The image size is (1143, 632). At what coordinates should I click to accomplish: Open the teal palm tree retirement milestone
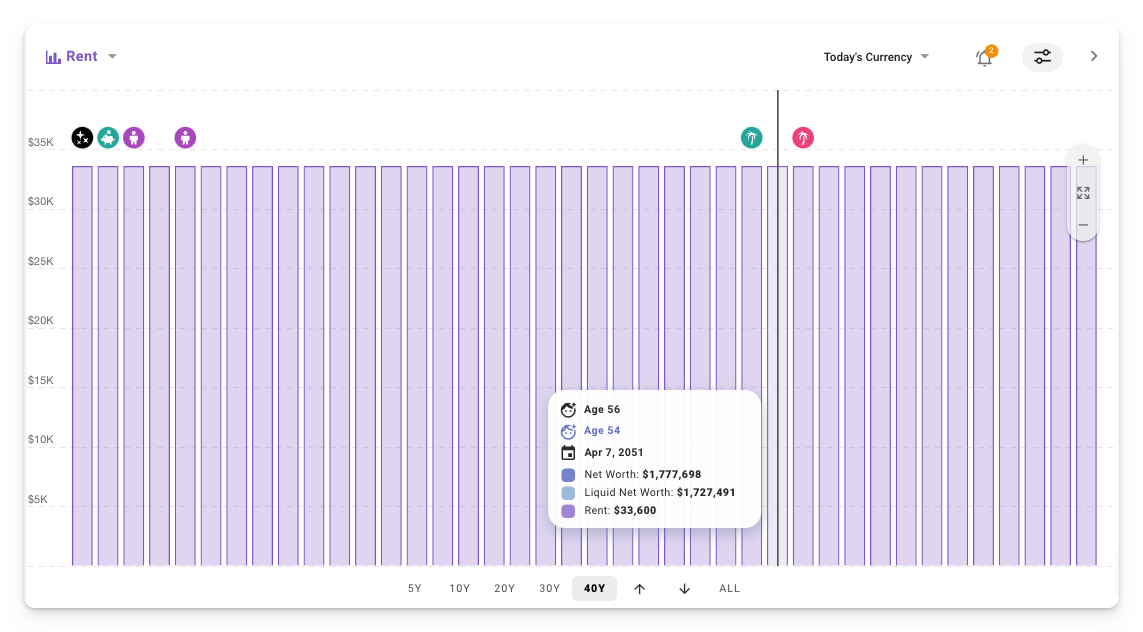pos(751,138)
